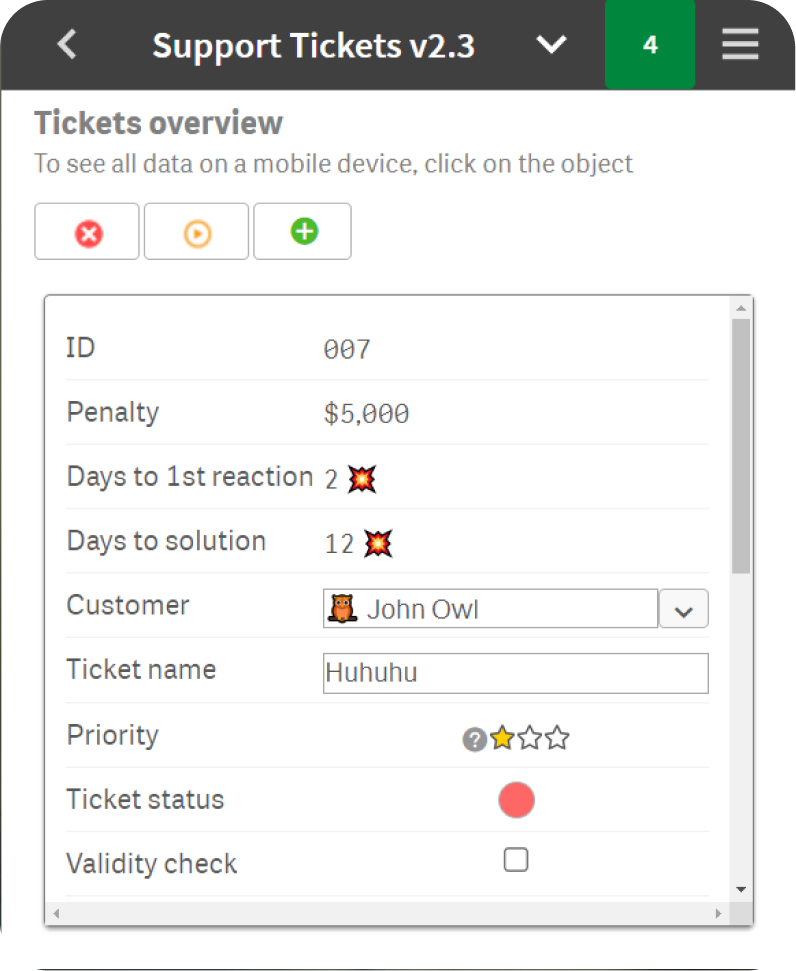Open the sheet chevron next to title
The height and width of the screenshot is (971, 796).
(551, 45)
